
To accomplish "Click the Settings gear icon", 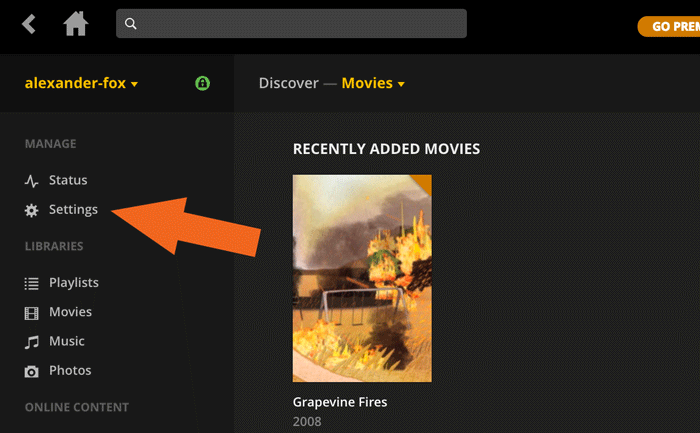I will 31,210.
